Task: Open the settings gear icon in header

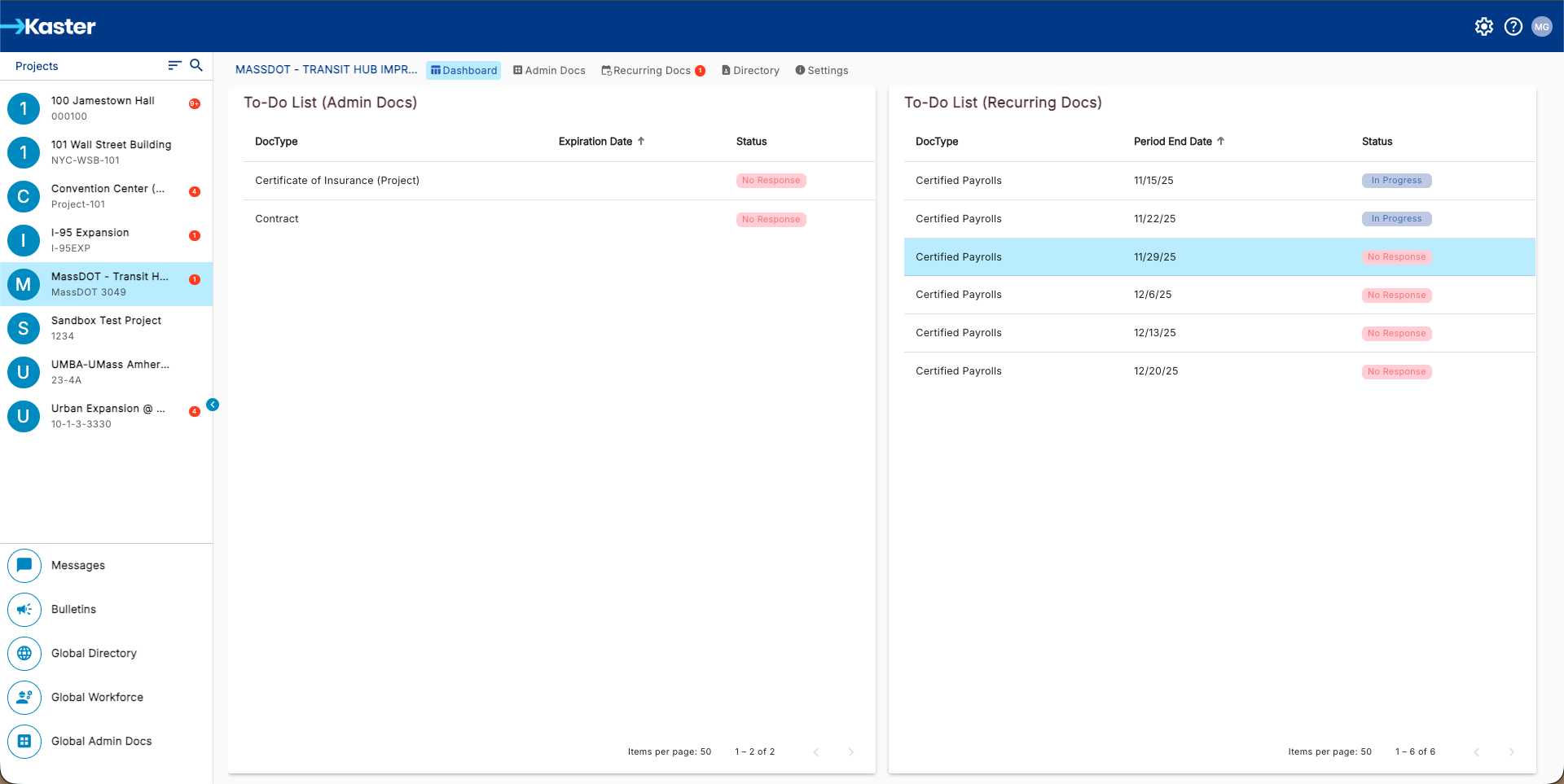Action: (x=1483, y=27)
